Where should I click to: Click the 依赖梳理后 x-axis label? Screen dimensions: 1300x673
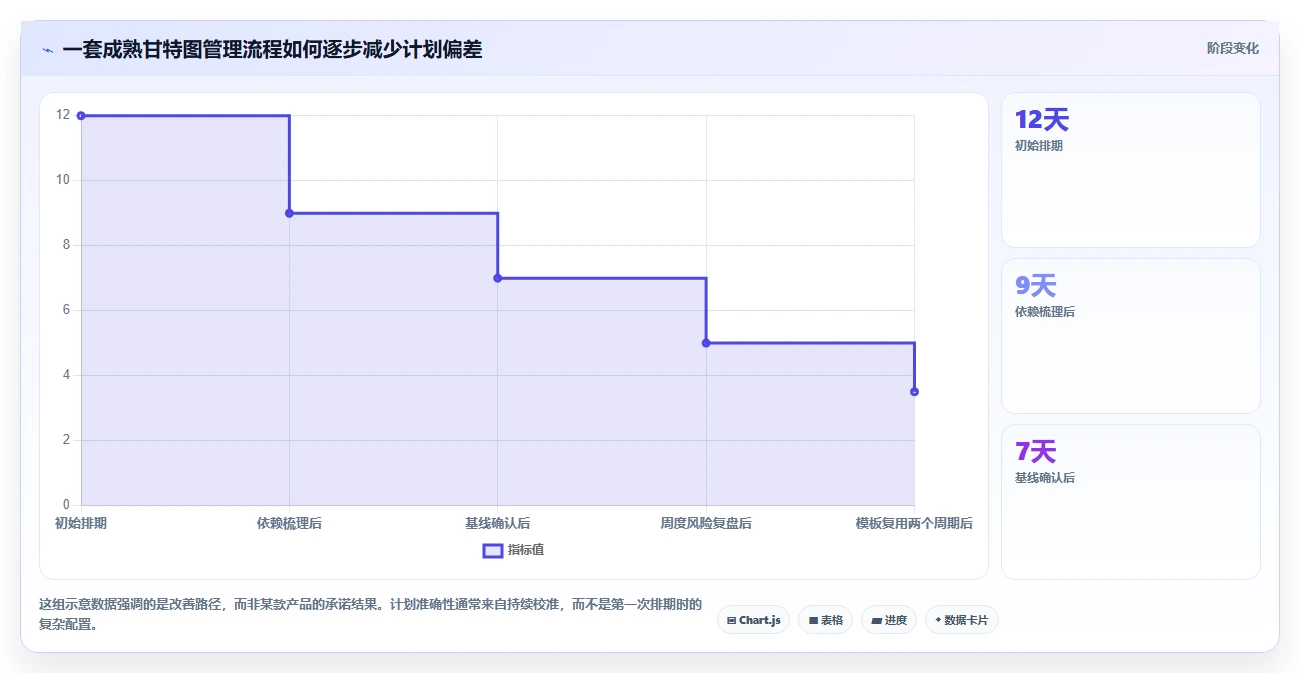[289, 523]
